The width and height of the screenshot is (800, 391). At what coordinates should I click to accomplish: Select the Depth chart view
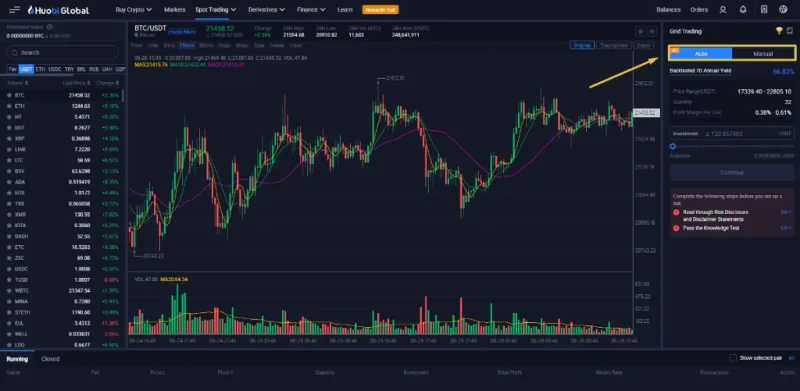[x=644, y=45]
